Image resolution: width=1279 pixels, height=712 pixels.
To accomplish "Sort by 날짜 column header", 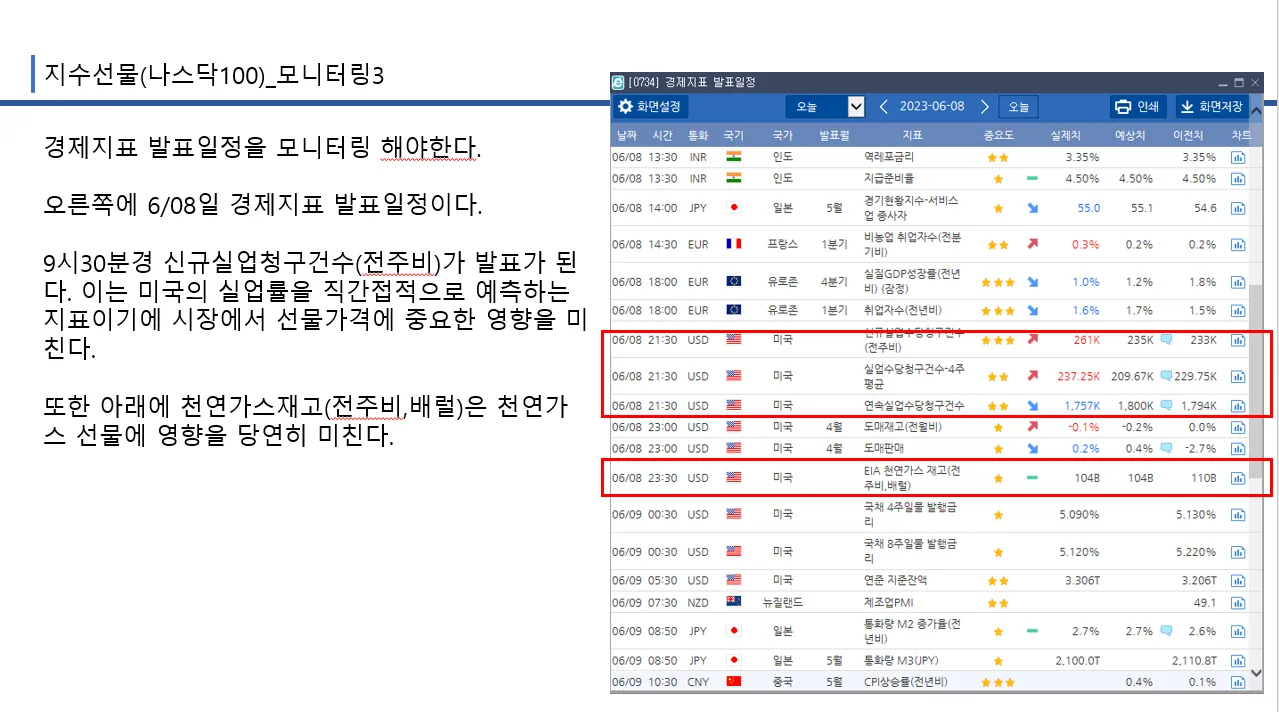I will pos(626,134).
